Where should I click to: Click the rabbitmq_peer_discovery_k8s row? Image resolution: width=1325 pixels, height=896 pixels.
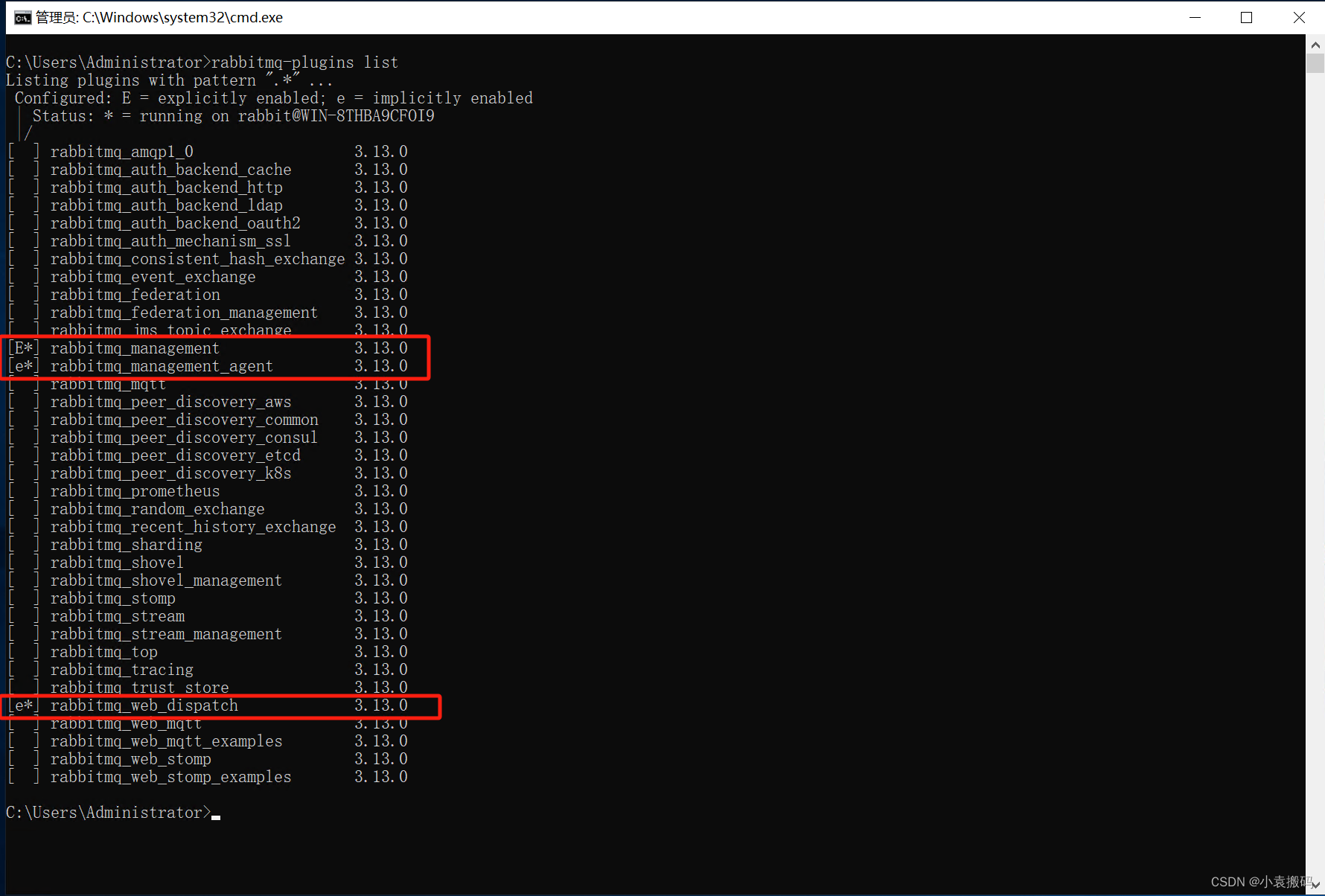208,473
